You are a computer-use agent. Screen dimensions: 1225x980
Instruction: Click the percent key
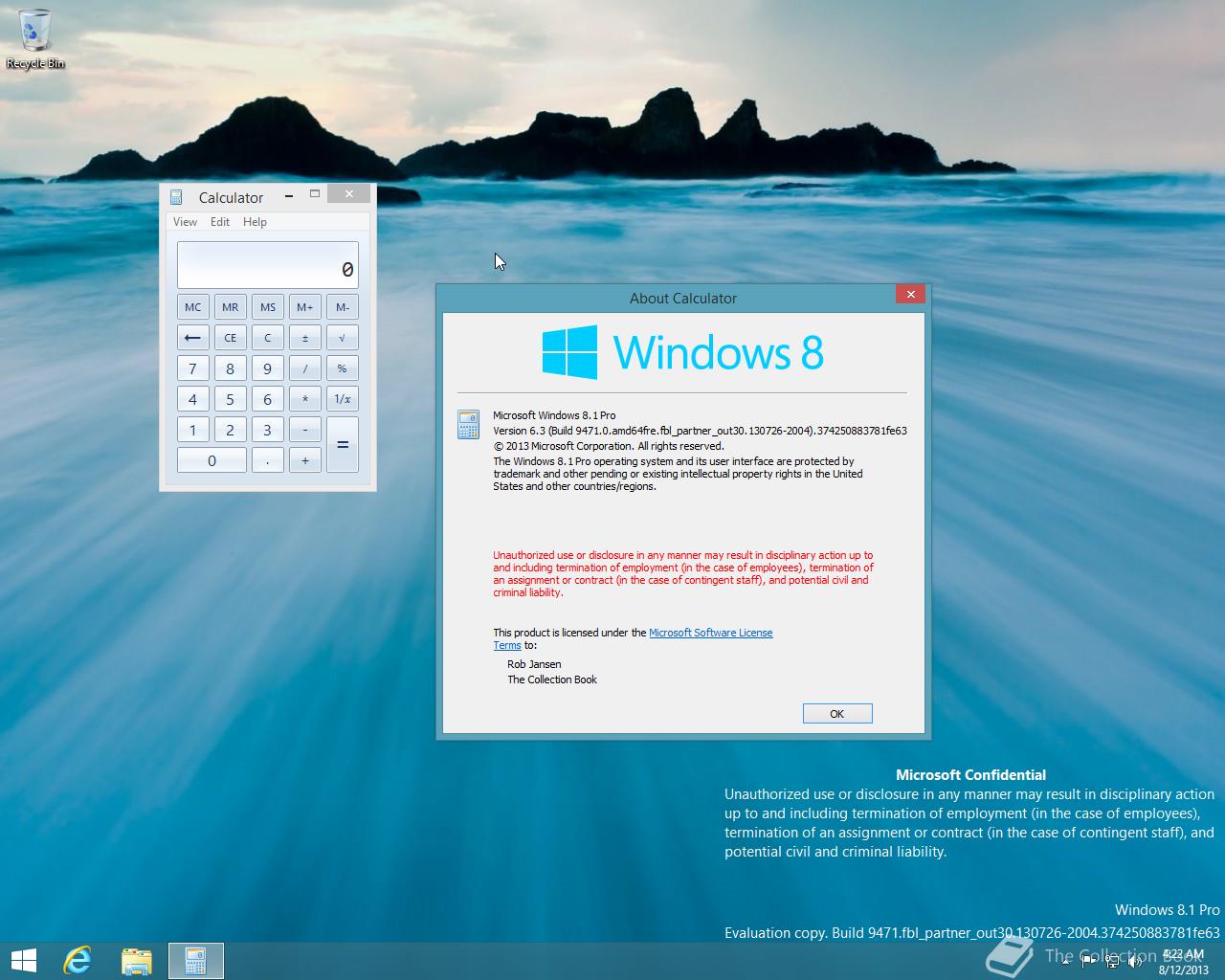tap(343, 368)
